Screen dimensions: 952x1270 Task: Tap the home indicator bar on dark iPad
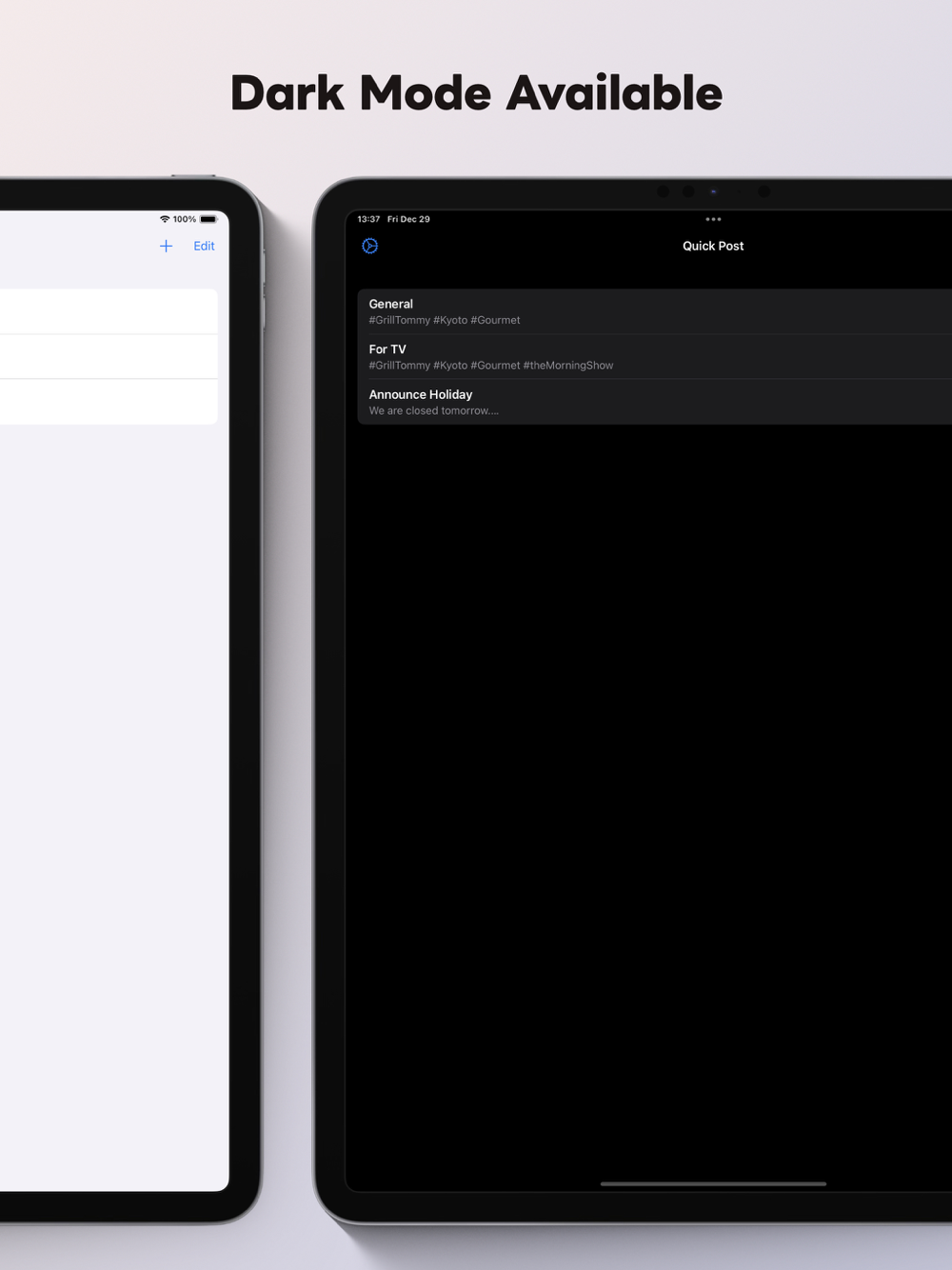[x=713, y=1183]
